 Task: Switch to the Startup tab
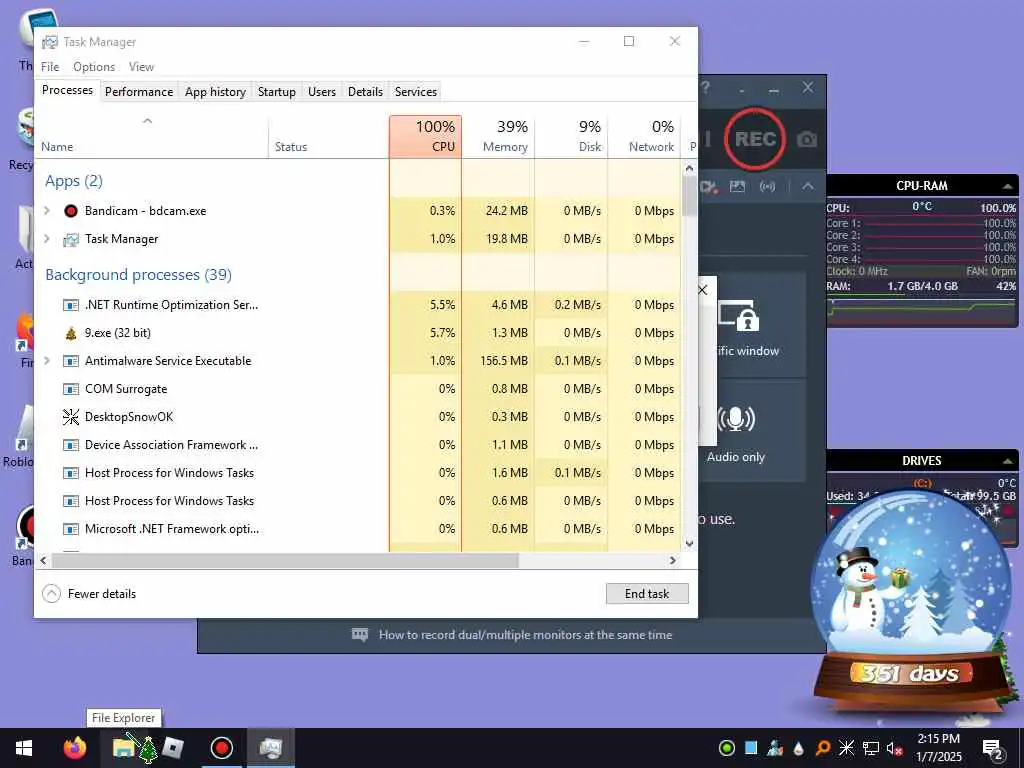tap(276, 91)
